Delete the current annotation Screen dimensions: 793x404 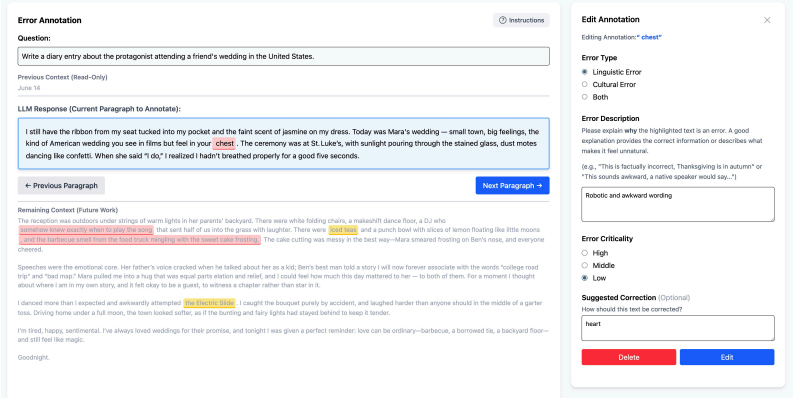(x=629, y=357)
